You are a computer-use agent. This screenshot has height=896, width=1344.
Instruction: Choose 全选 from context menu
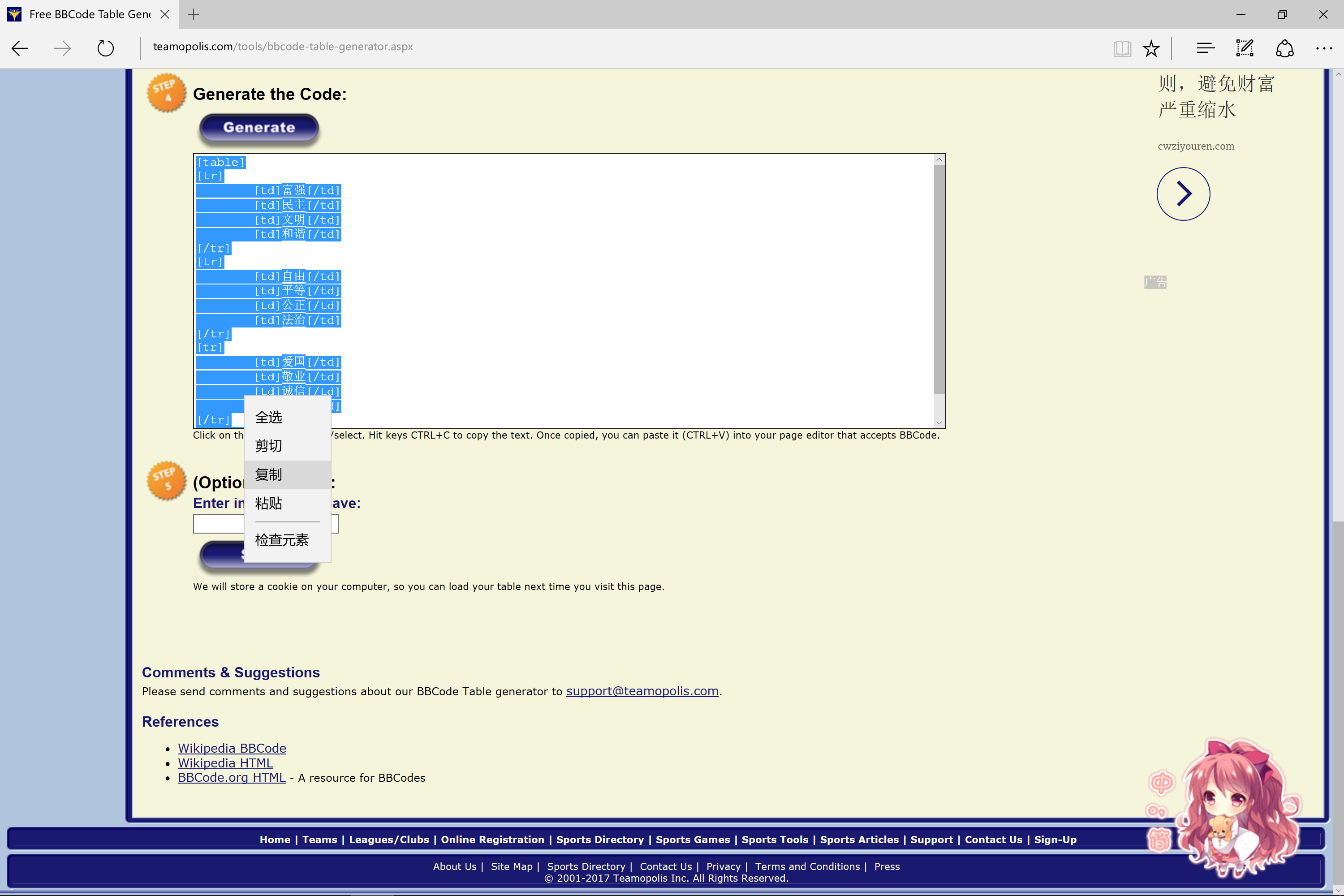click(x=268, y=417)
